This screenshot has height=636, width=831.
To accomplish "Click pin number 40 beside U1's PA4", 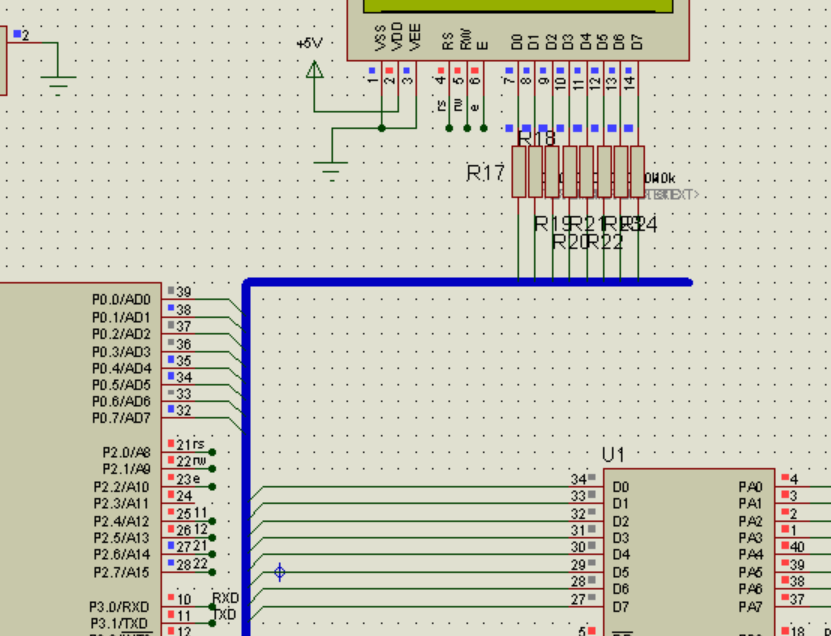I will click(x=797, y=547).
